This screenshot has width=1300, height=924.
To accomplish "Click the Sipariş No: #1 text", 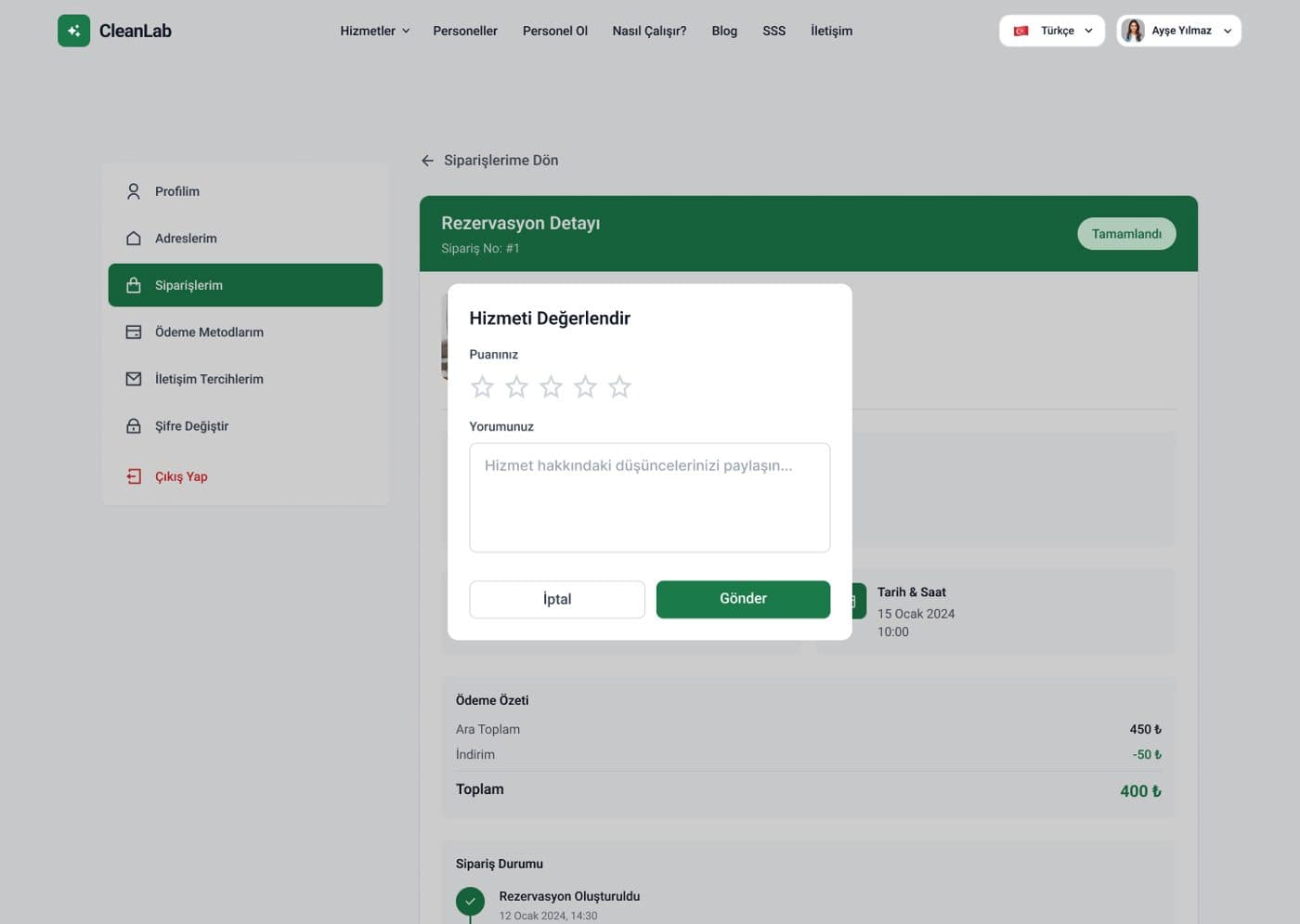I will tap(480, 249).
